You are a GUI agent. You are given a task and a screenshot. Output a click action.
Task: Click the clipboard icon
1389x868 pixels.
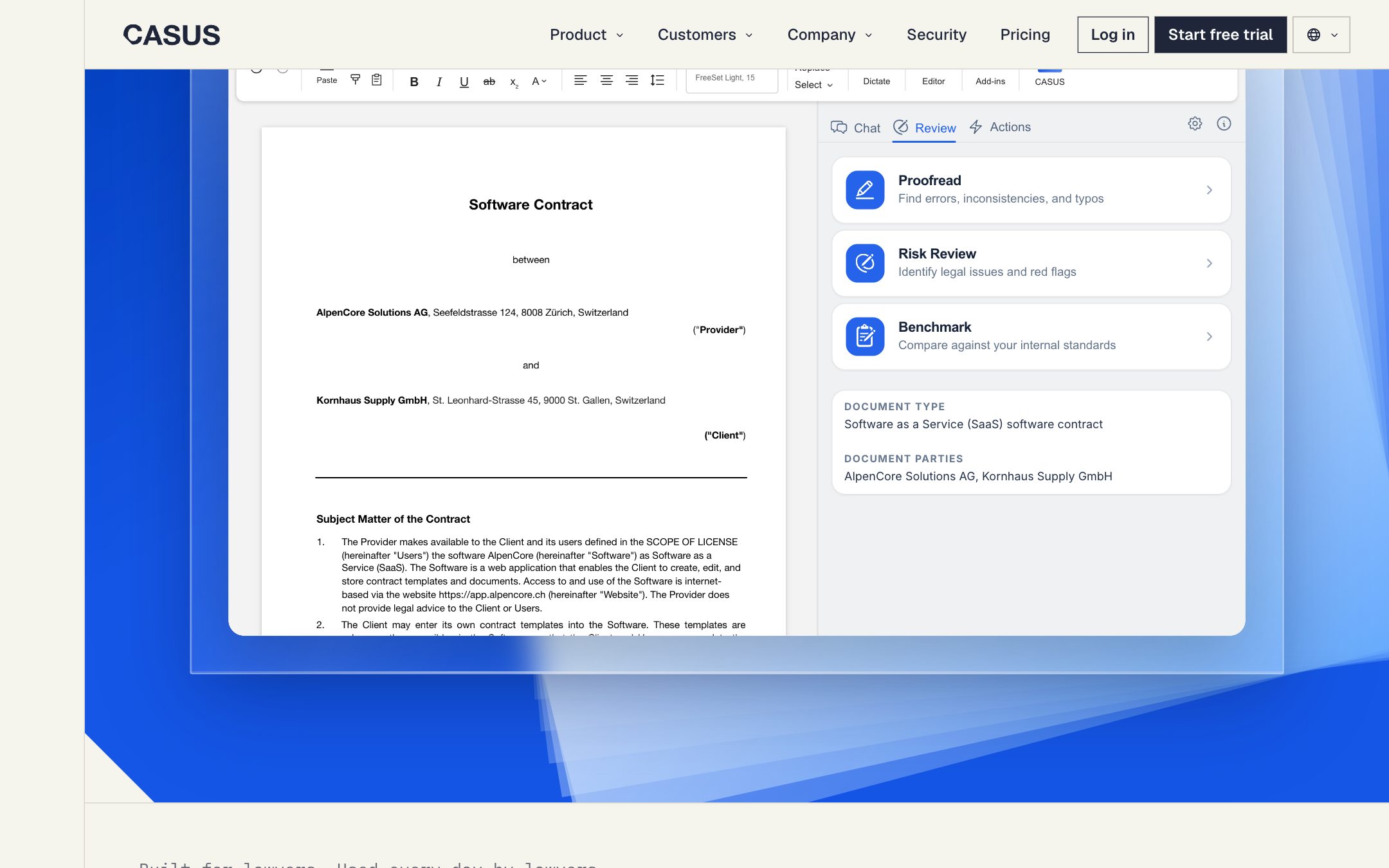click(x=377, y=80)
